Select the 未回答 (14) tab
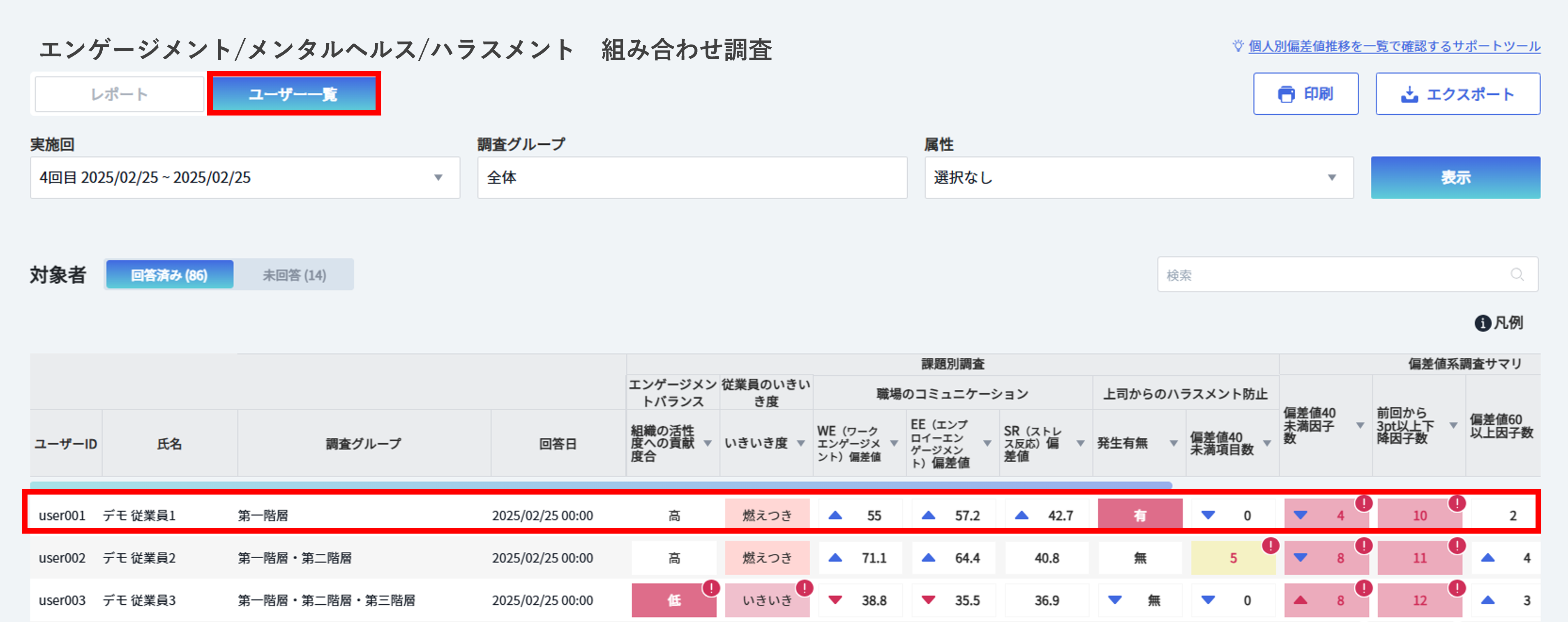Image resolution: width=1568 pixels, height=622 pixels. pos(294,275)
